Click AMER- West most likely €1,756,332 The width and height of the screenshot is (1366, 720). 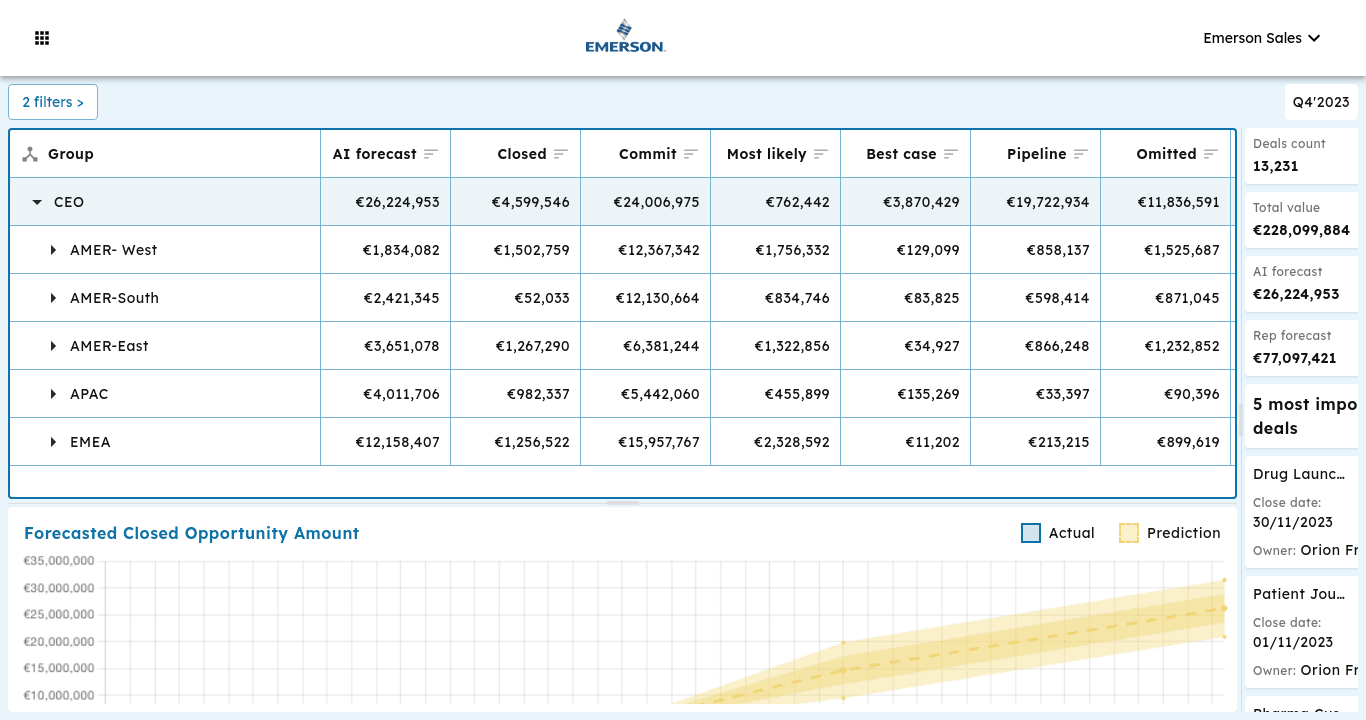(791, 250)
